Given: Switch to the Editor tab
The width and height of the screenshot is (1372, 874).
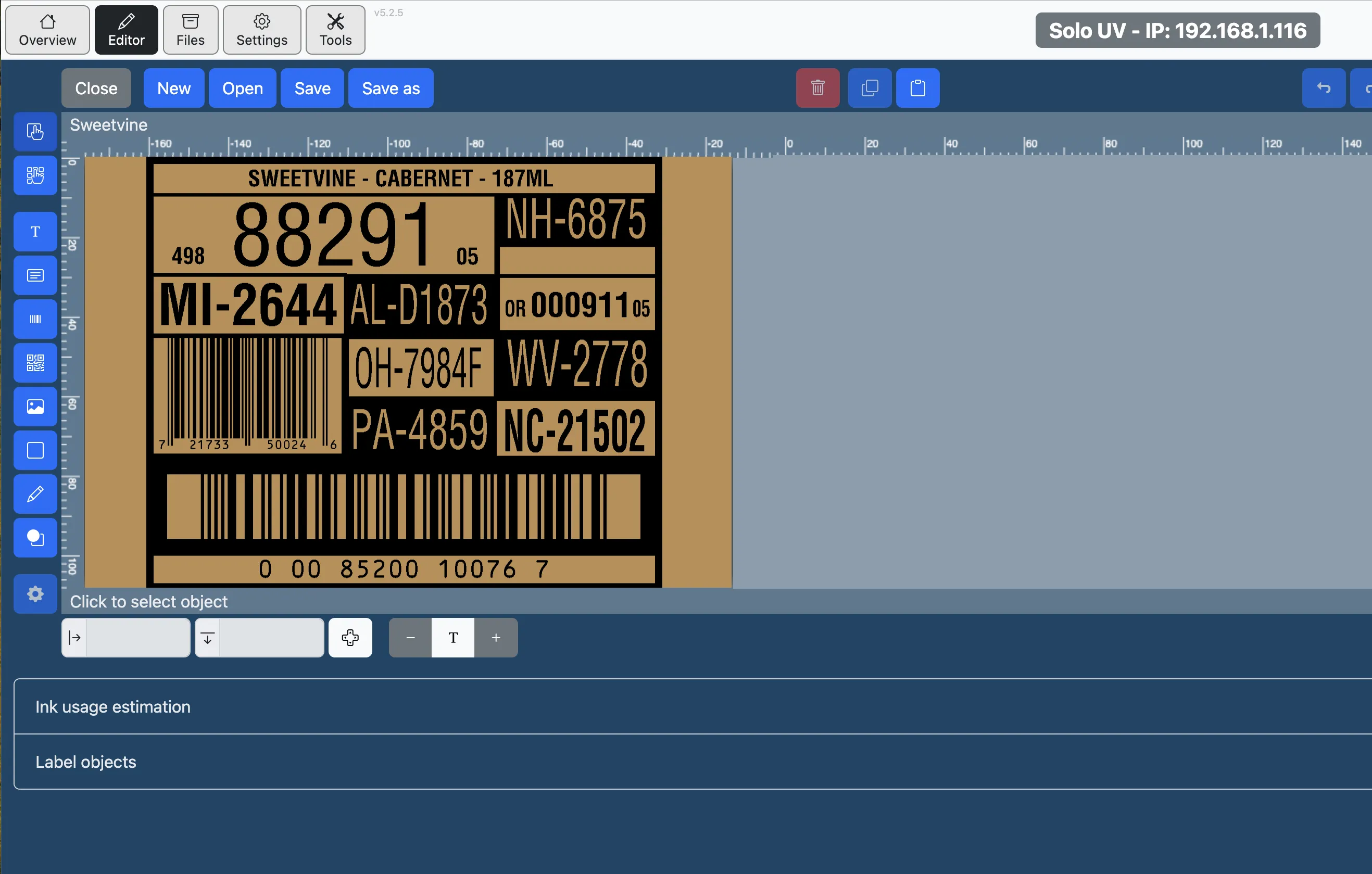Looking at the screenshot, I should click(127, 30).
